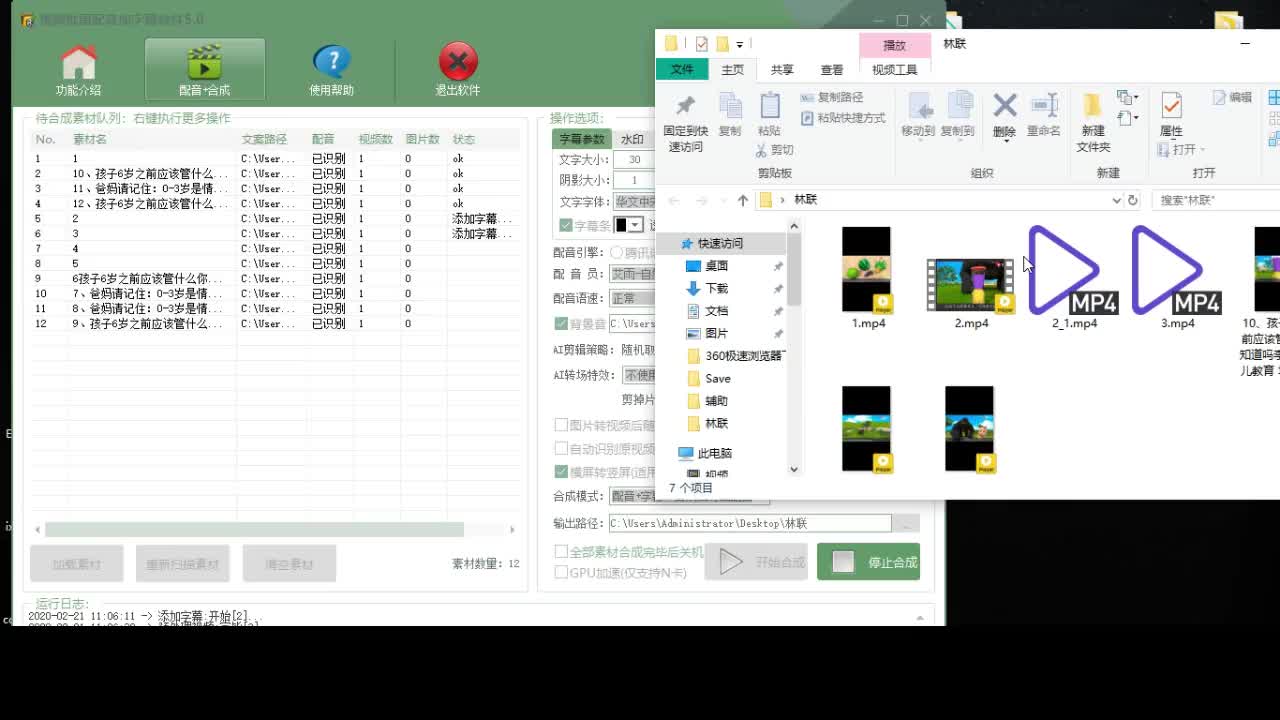Toggle the 横屏转竖屏 checkbox
The image size is (1280, 720).
(x=562, y=472)
